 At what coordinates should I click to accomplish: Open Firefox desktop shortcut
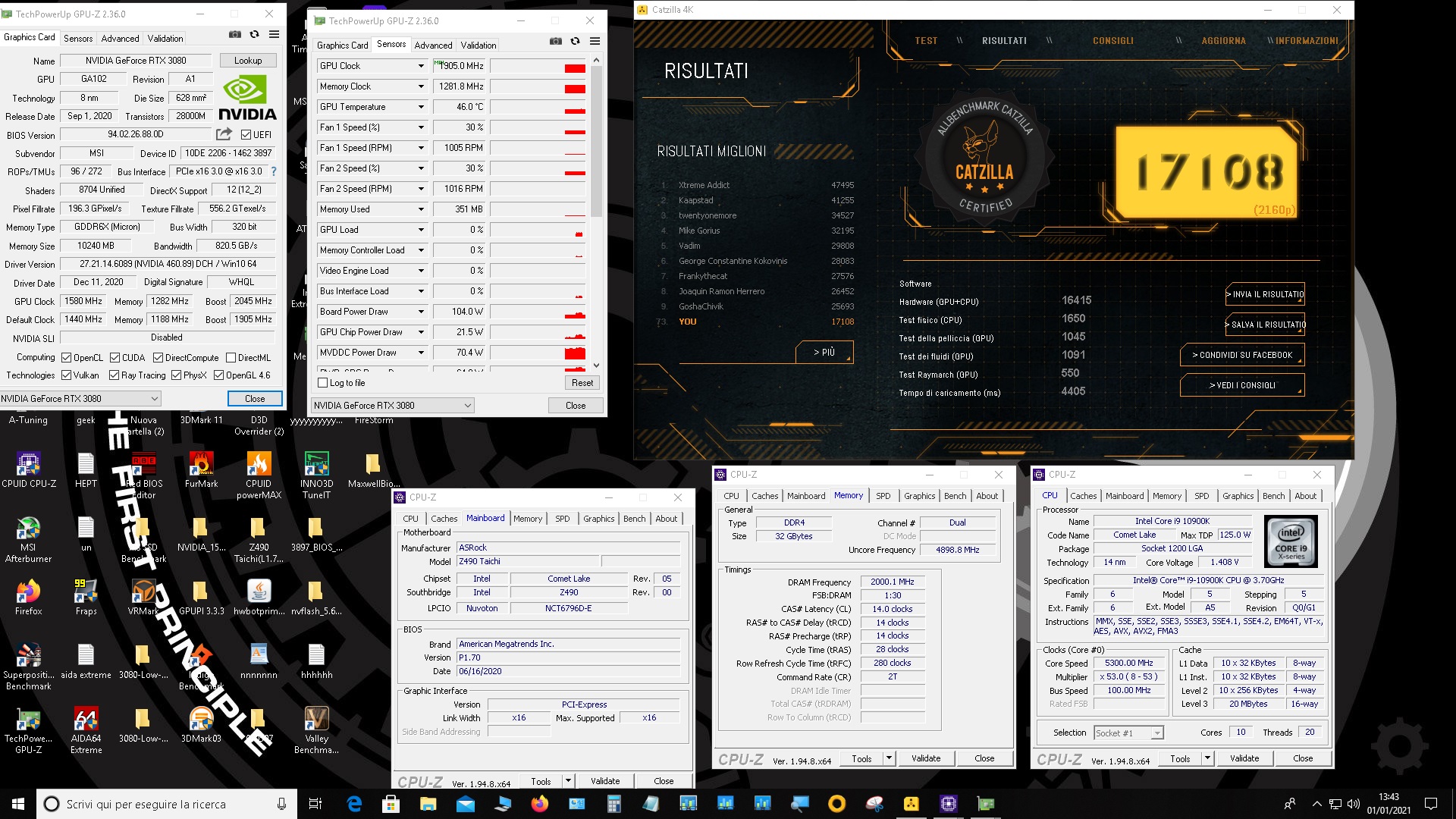click(x=29, y=597)
